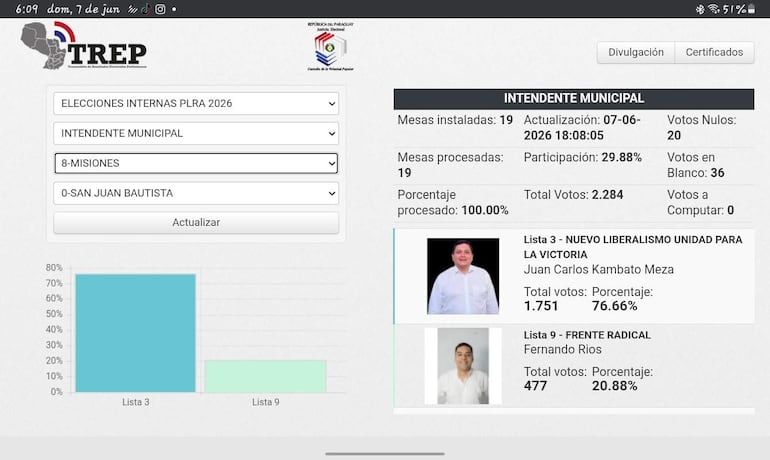Image resolution: width=770 pixels, height=460 pixels.
Task: Open the 8-MISIONES department dropdown
Action: pos(196,163)
